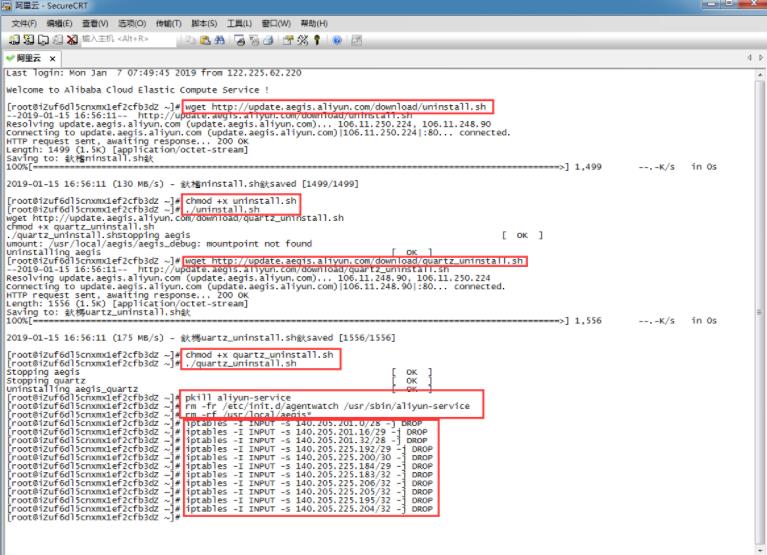Click the './quartz_uninstall.sh' command after the prompt
This screenshot has height=555, width=767.
coord(241,363)
